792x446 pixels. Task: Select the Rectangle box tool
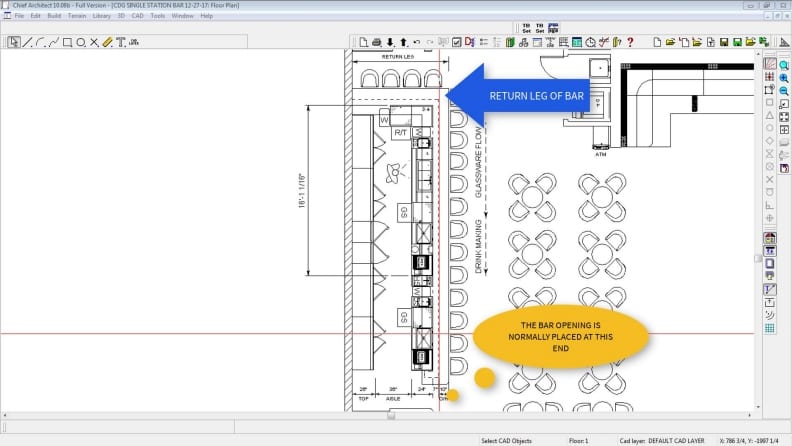[x=67, y=42]
